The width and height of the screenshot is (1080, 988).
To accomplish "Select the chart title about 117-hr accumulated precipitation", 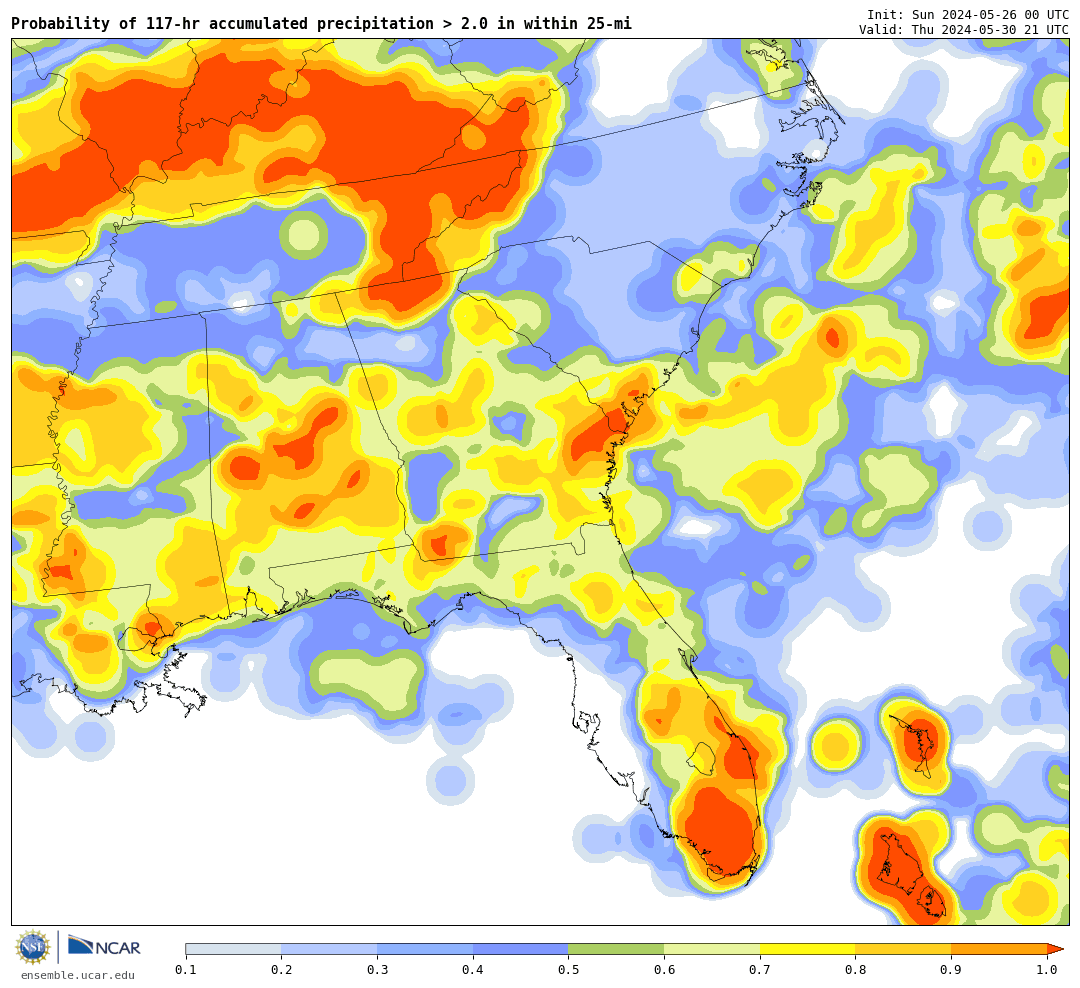I will (x=322, y=23).
